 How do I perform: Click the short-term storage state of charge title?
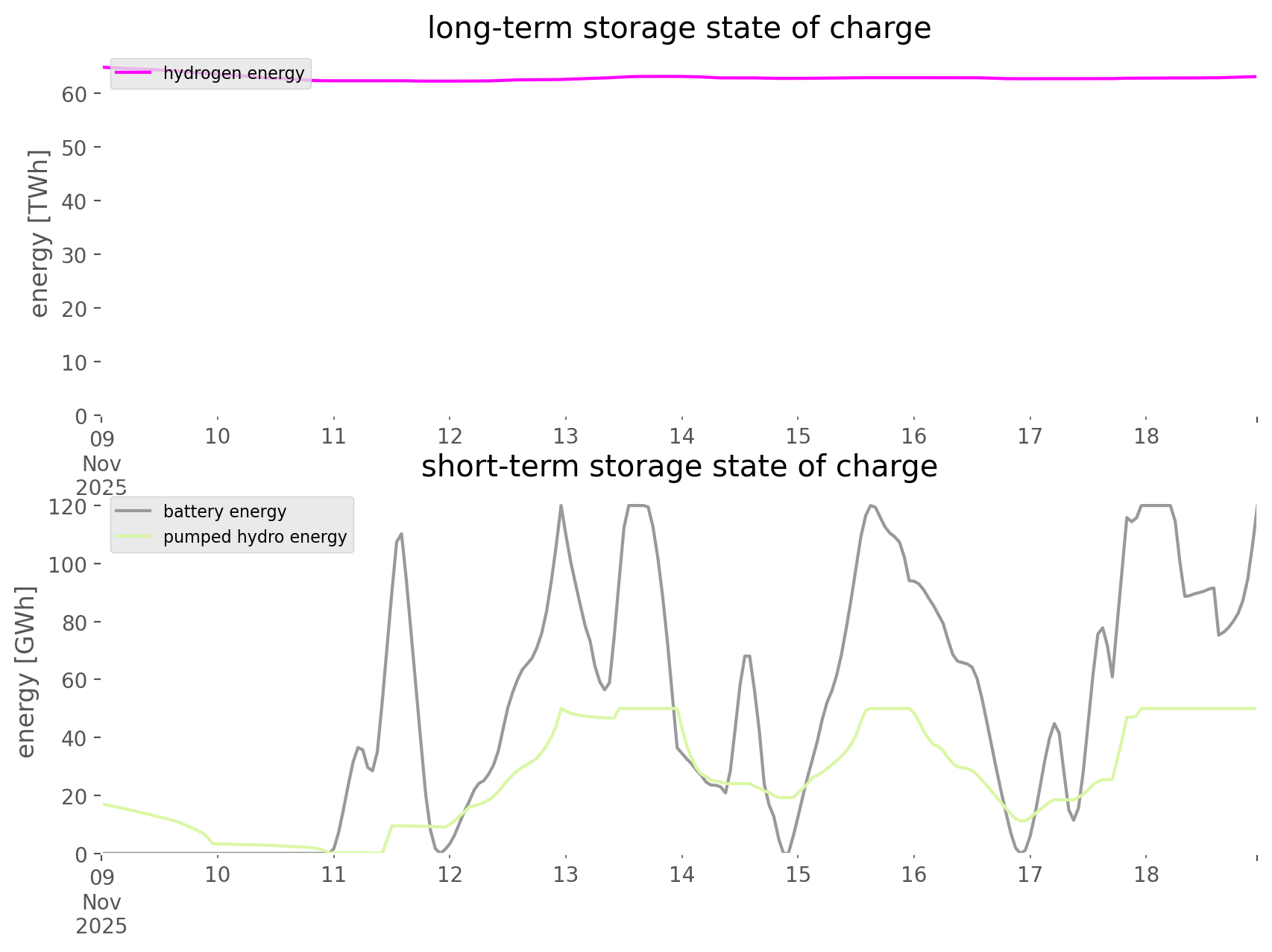[678, 467]
